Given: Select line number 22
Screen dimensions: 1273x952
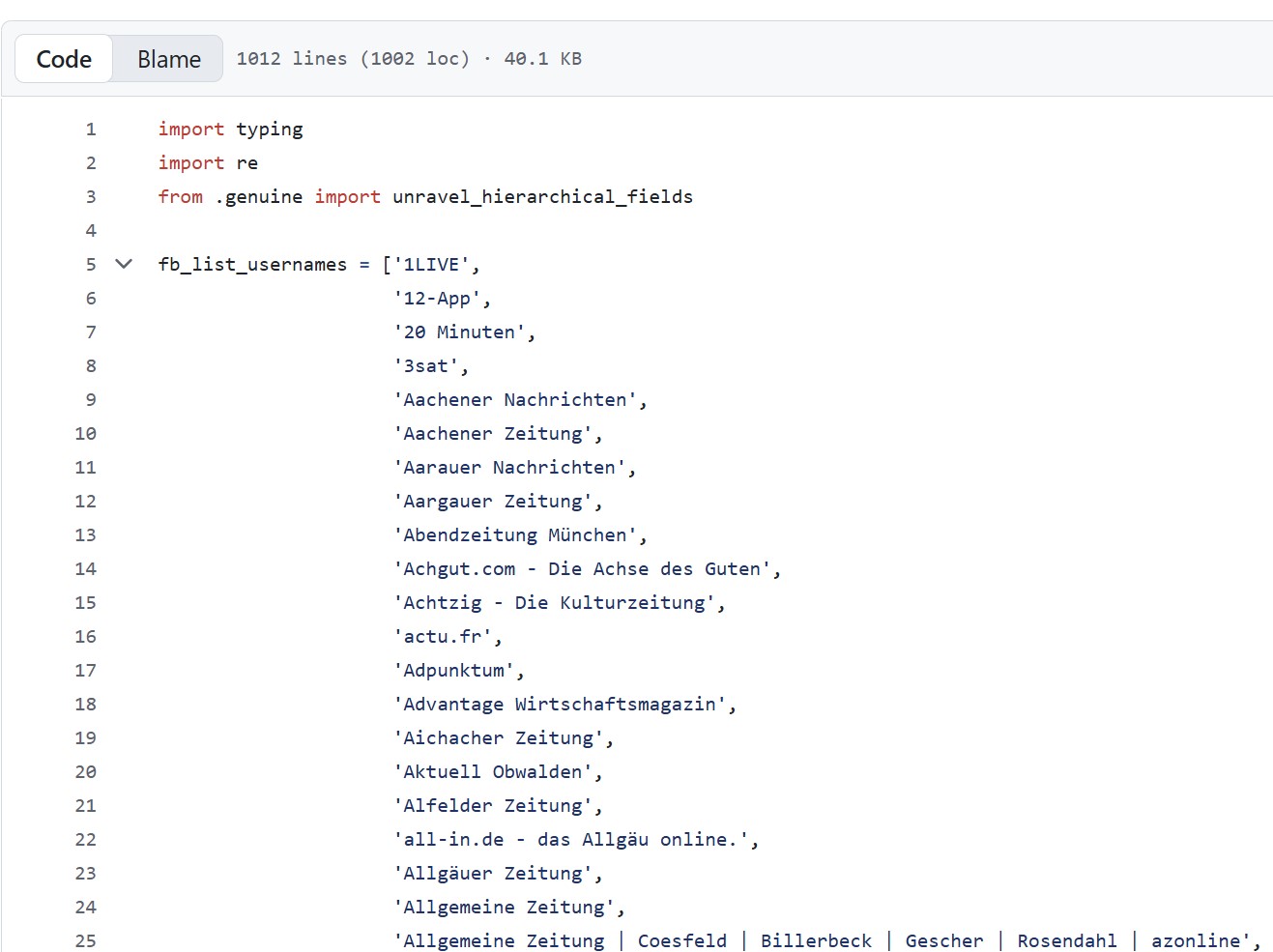Looking at the screenshot, I should point(86,840).
